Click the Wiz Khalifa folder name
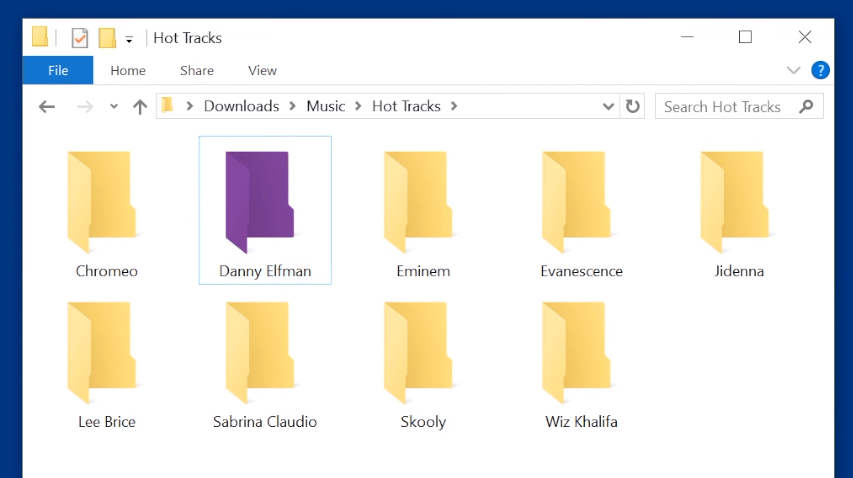 (x=582, y=421)
